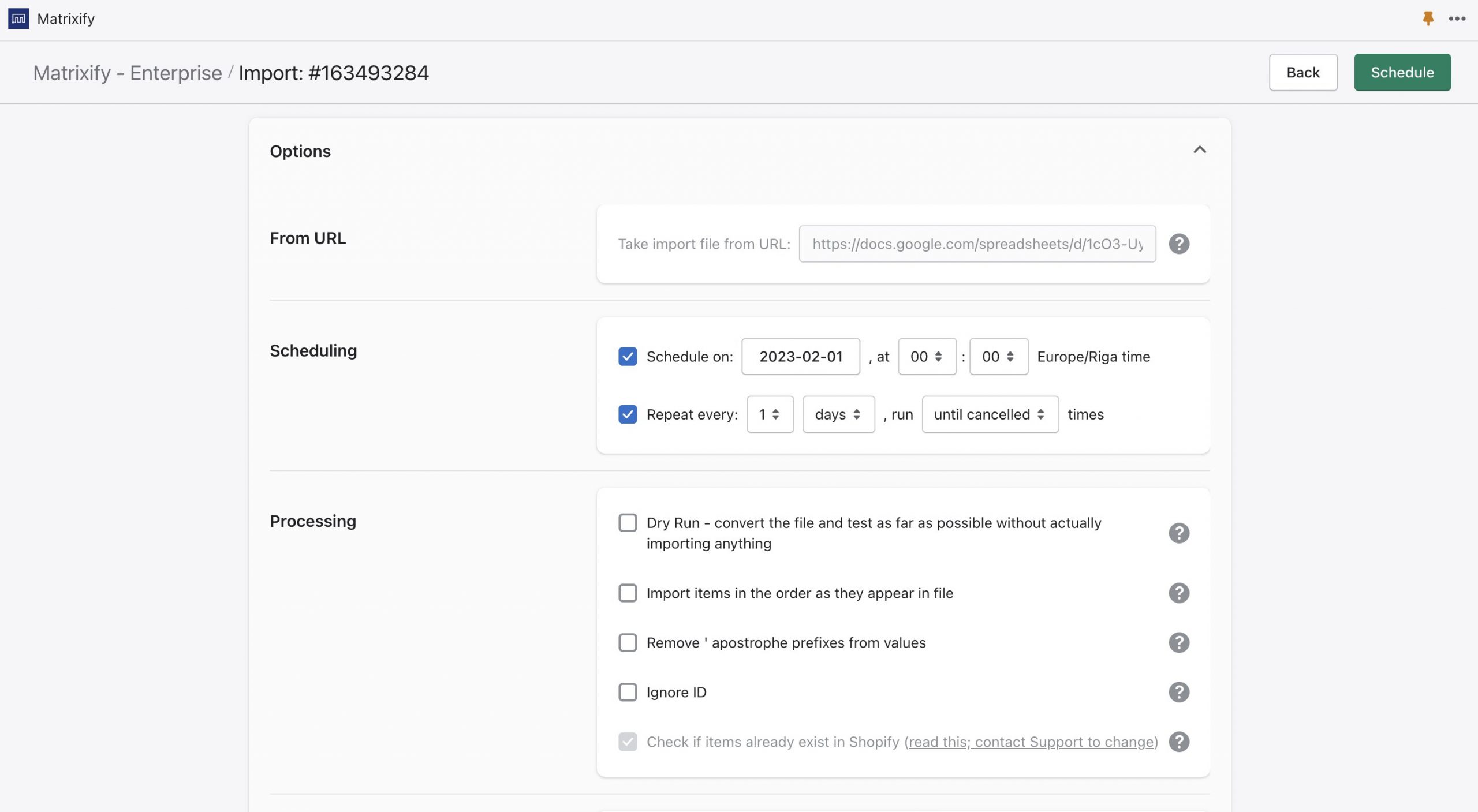This screenshot has height=812, width=1478.
Task: Open the three-dots more menu
Action: [x=1457, y=18]
